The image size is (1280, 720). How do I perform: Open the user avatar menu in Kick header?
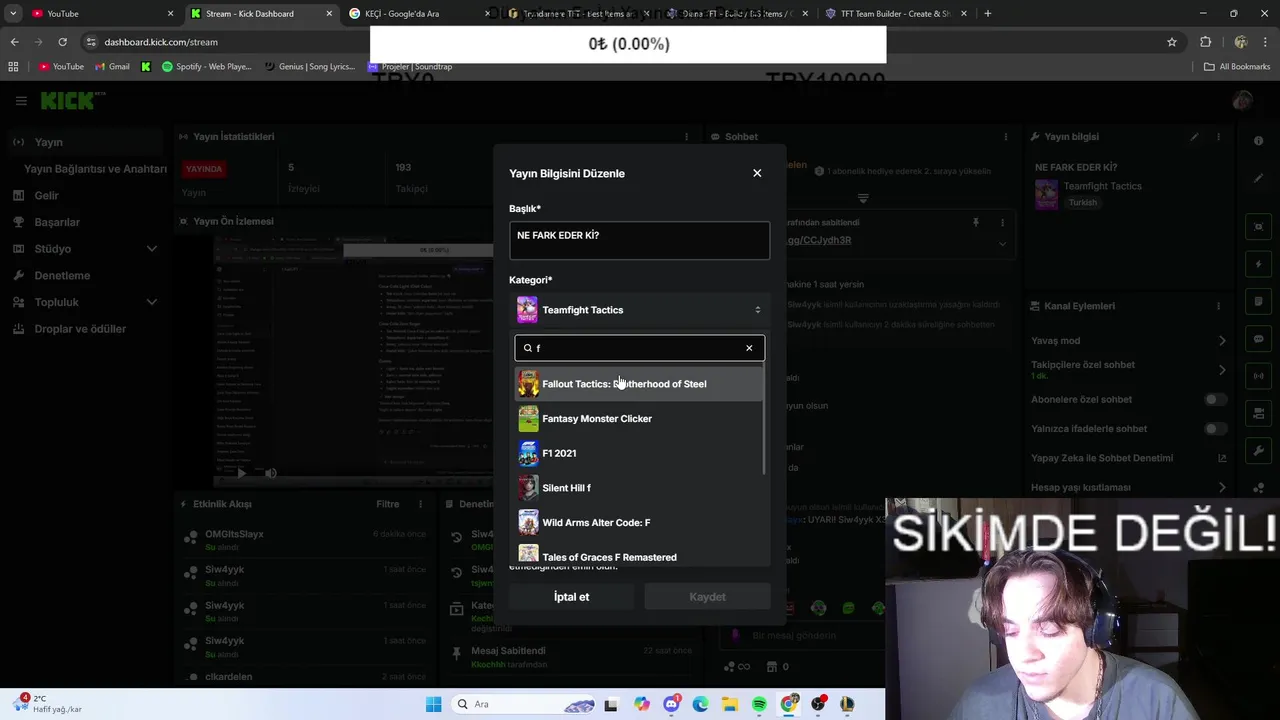click(x=1243, y=100)
